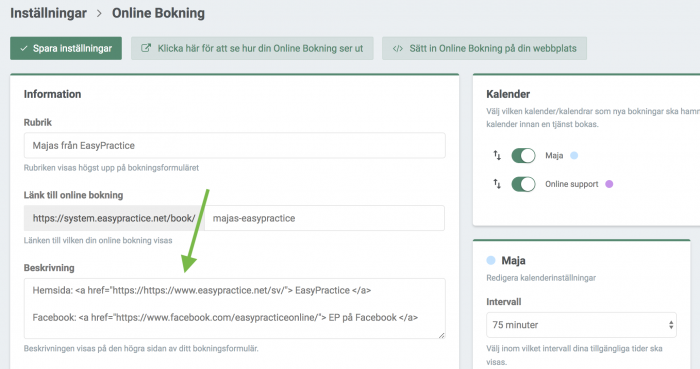Click the Information section heading
The width and height of the screenshot is (700, 369).
pos(52,94)
